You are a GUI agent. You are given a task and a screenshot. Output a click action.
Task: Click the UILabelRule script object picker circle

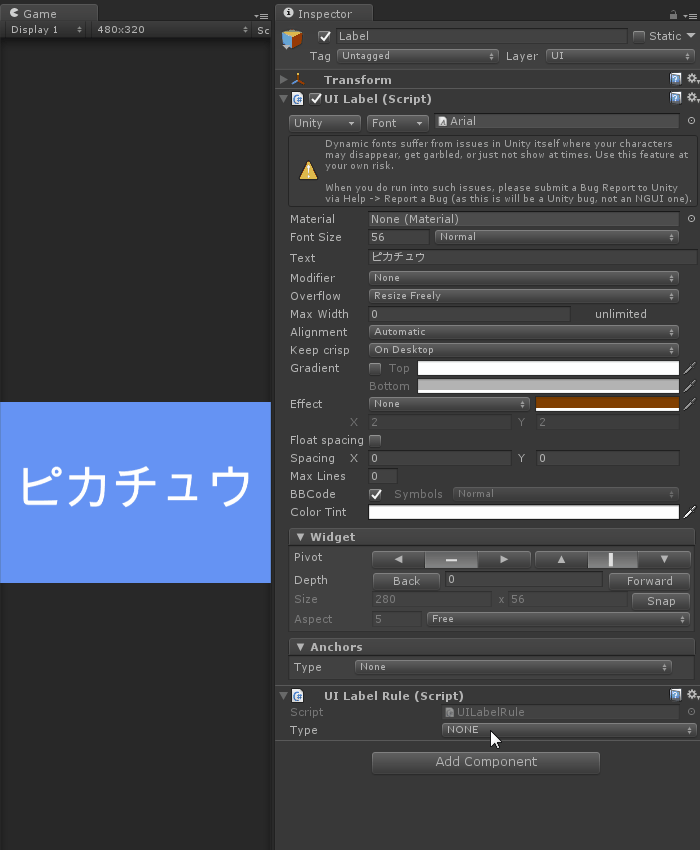coord(691,712)
